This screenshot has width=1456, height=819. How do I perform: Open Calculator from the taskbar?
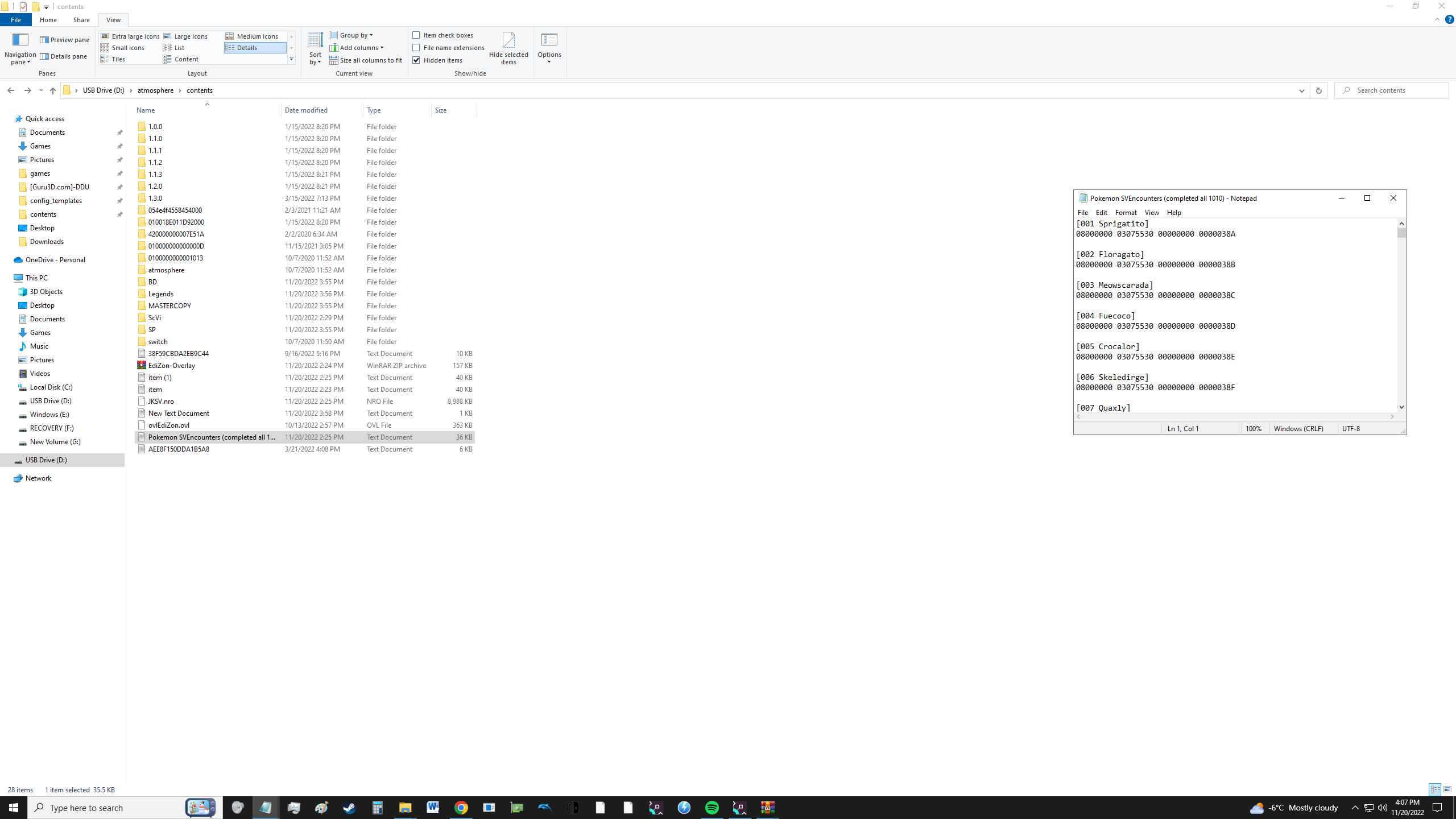click(377, 808)
